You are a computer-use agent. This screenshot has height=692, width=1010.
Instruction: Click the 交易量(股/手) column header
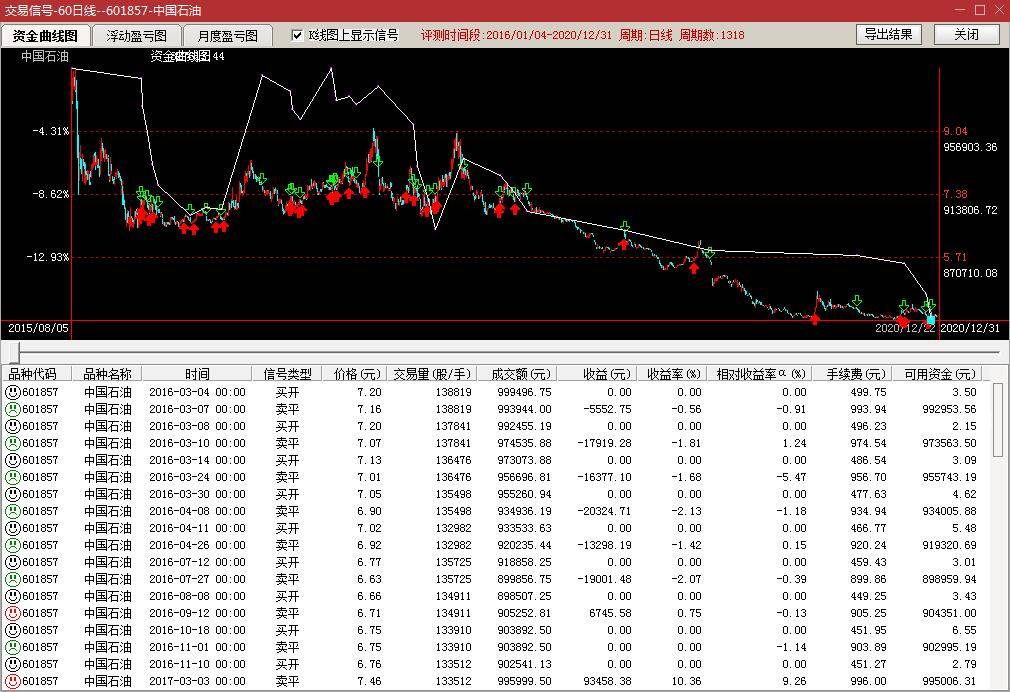click(x=432, y=374)
